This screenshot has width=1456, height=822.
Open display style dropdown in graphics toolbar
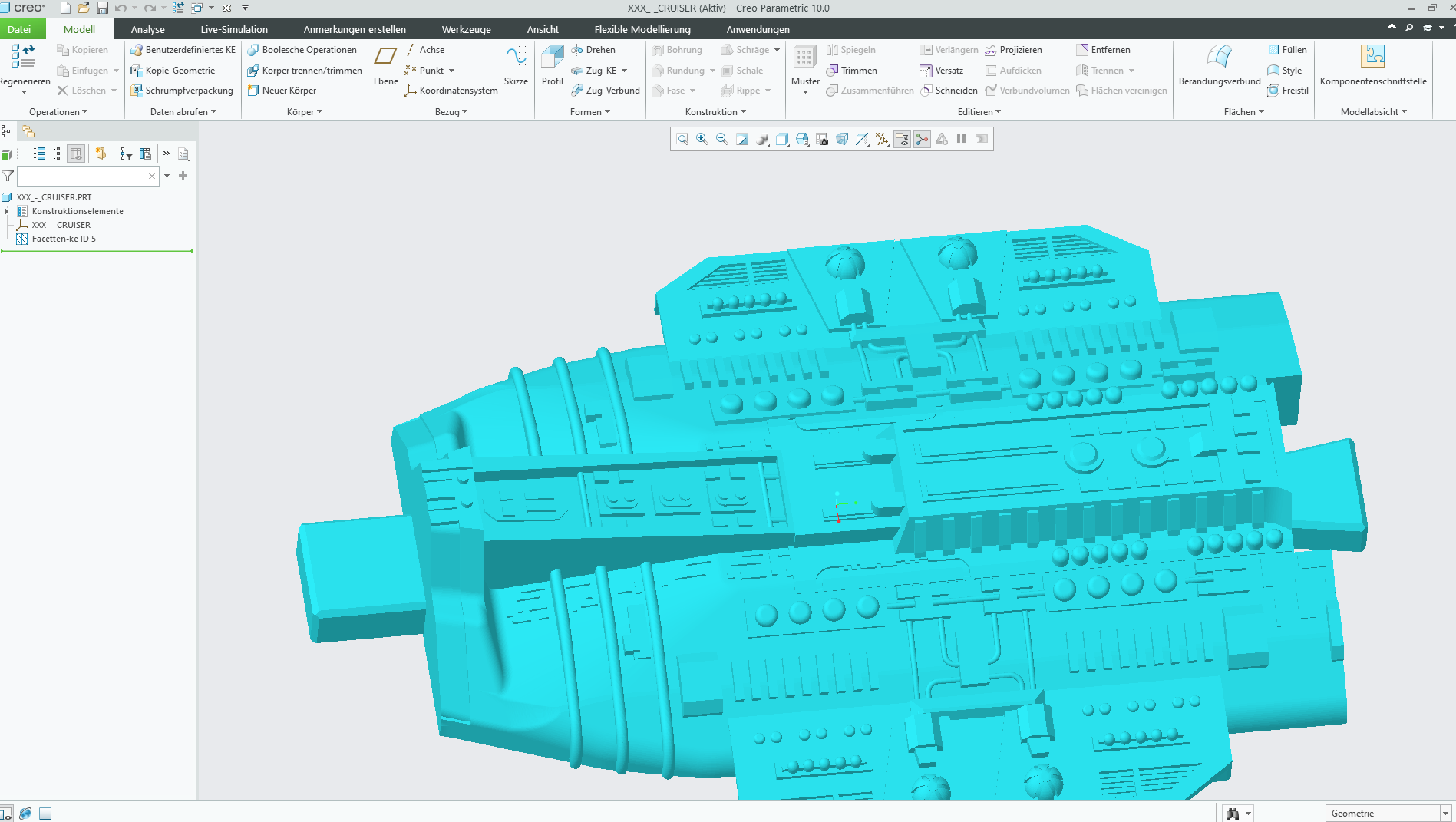(782, 139)
